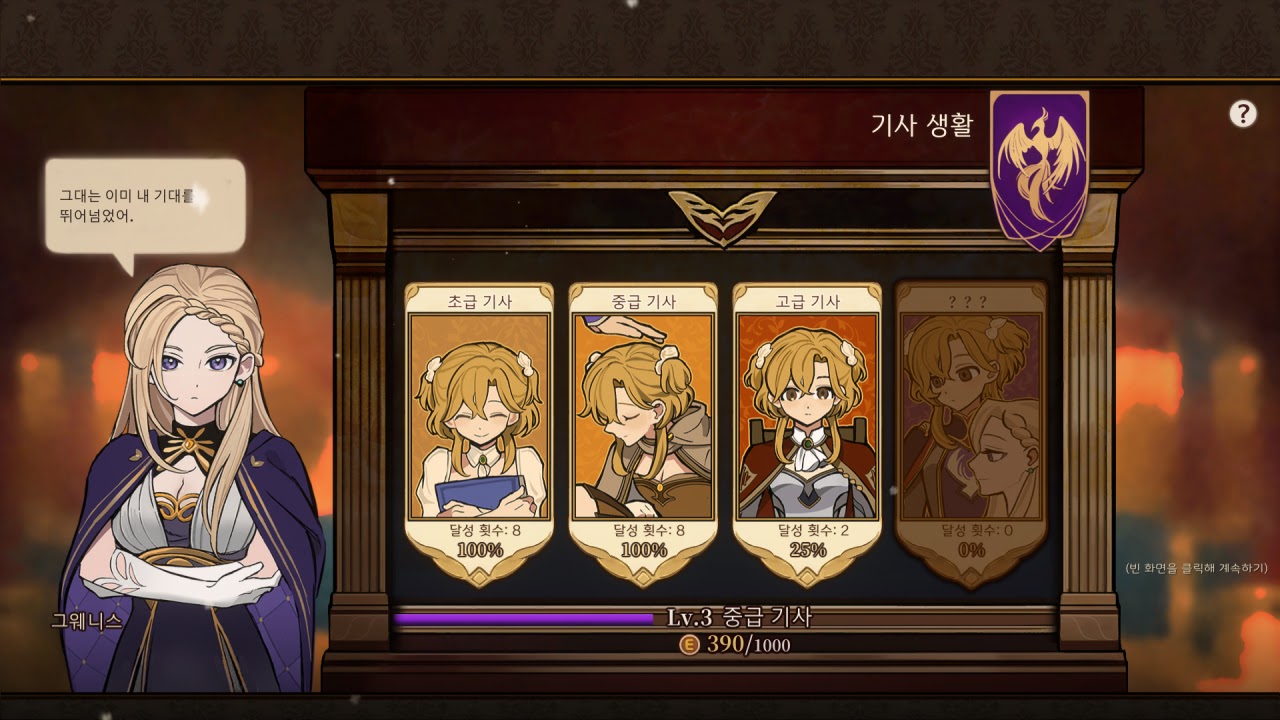Click the 25% completion on 고급 기사 card

[807, 550]
